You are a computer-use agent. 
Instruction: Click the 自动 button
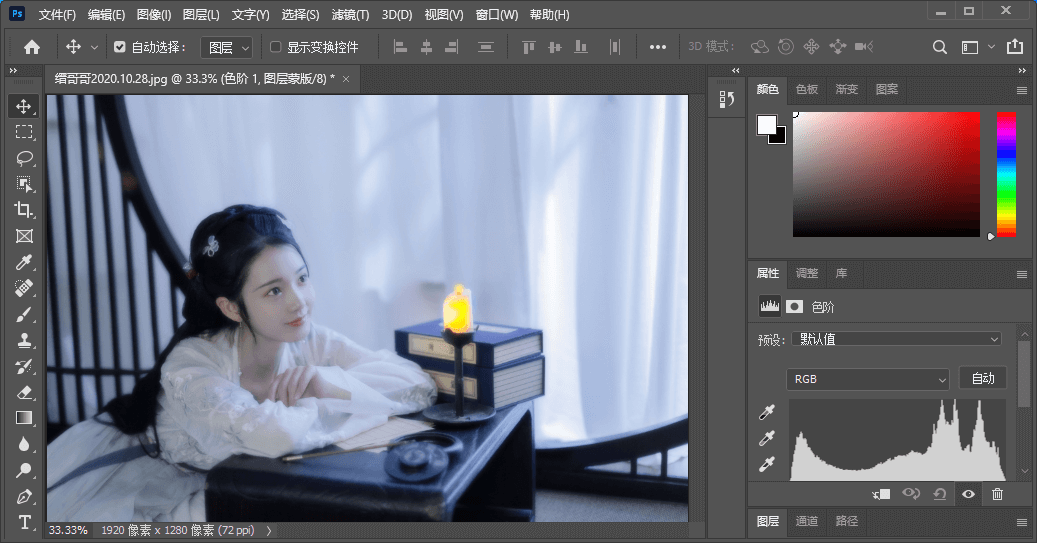click(982, 378)
